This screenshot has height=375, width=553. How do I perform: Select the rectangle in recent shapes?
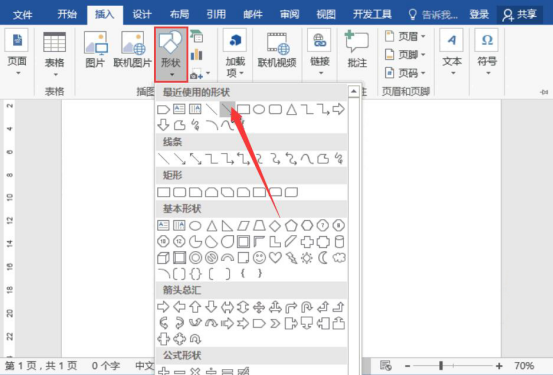click(x=243, y=109)
